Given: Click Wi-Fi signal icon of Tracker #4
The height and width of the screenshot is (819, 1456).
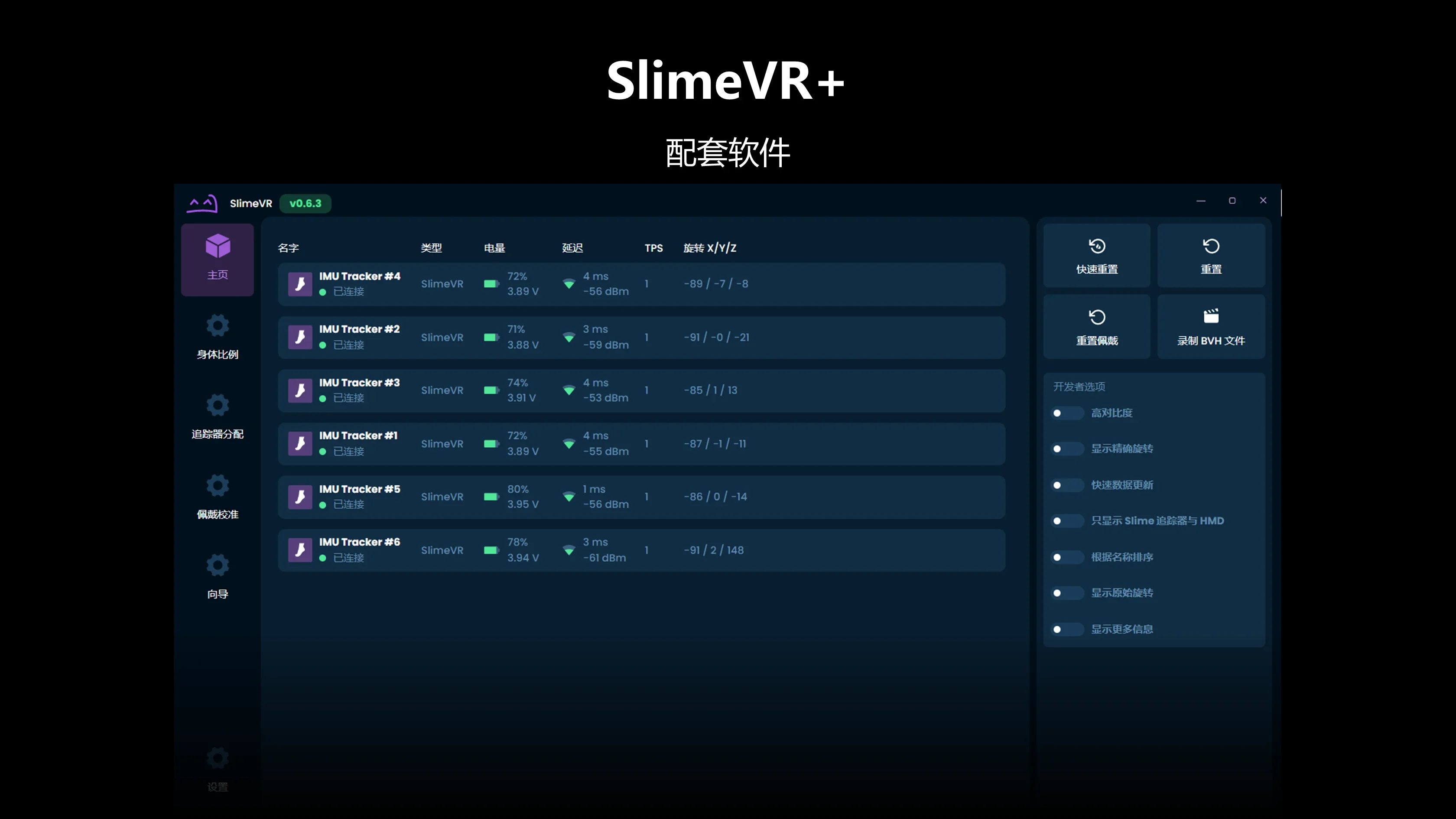Looking at the screenshot, I should point(569,284).
